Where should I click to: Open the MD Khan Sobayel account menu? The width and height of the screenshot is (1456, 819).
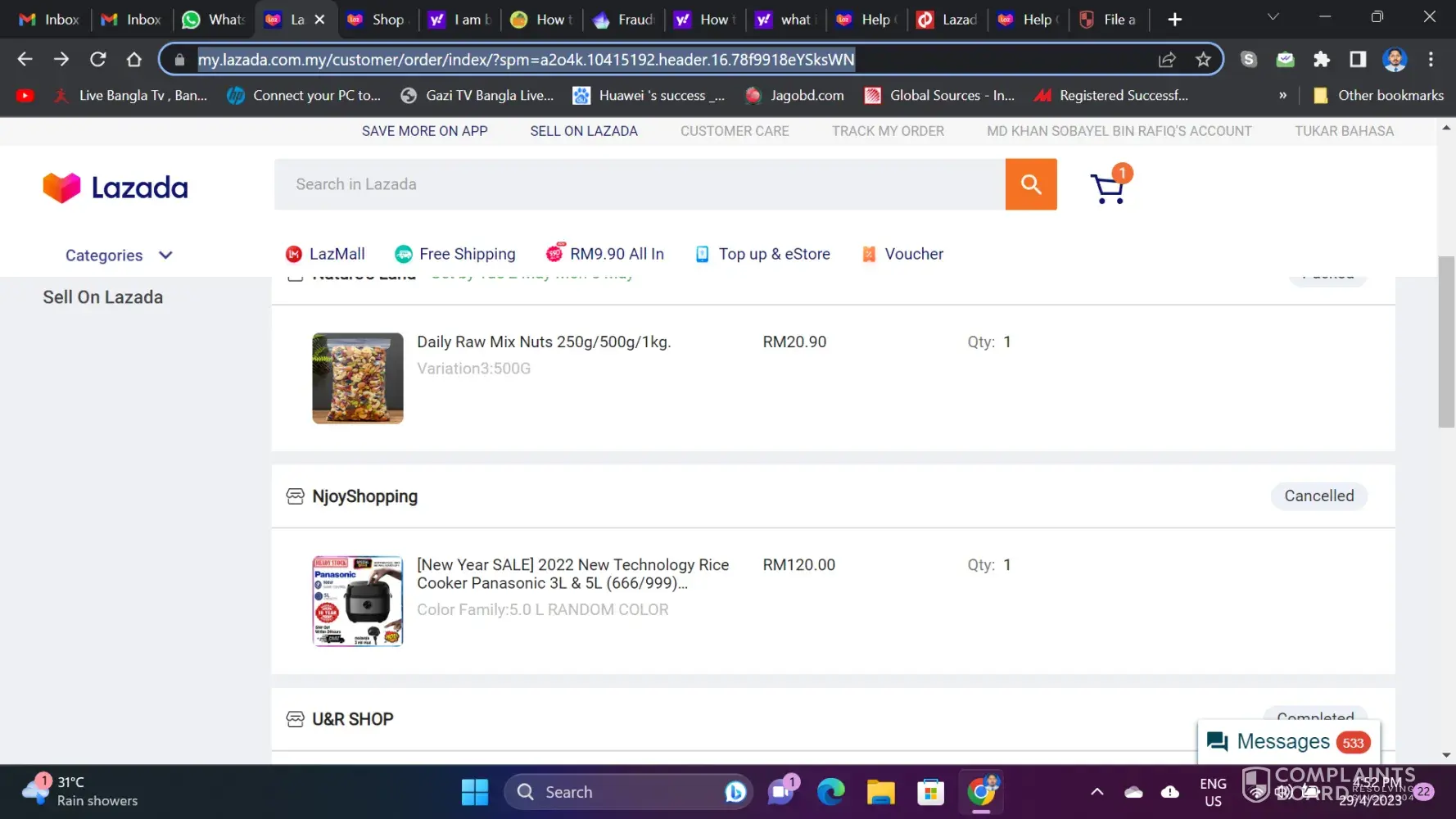tap(1119, 131)
